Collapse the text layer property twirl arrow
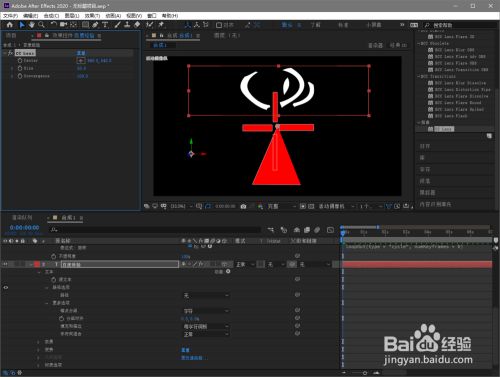Image resolution: width=500 pixels, height=377 pixels. coord(31,264)
